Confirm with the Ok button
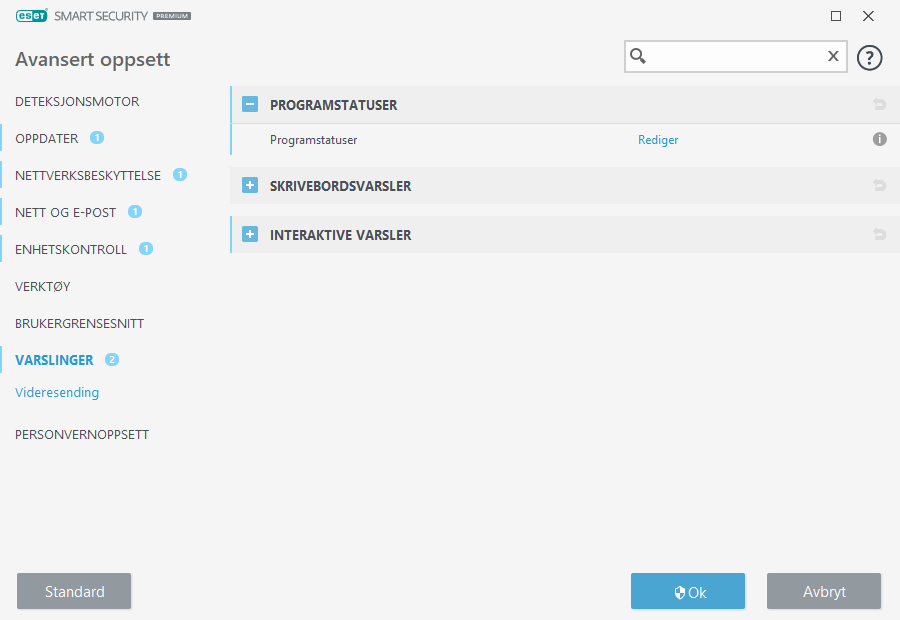The width and height of the screenshot is (900, 620). click(x=688, y=591)
